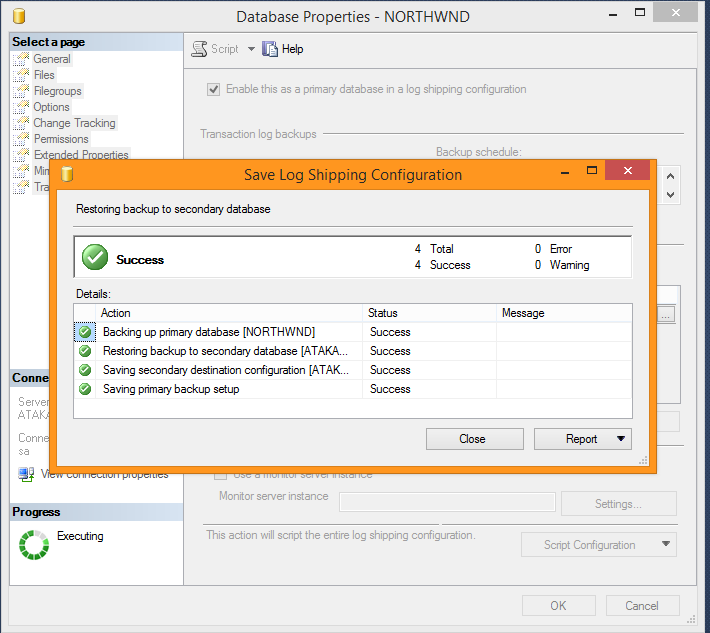Viewport: 710px width, 633px height.
Task: Click the green success icon for Backing up primary database
Action: tap(85, 332)
